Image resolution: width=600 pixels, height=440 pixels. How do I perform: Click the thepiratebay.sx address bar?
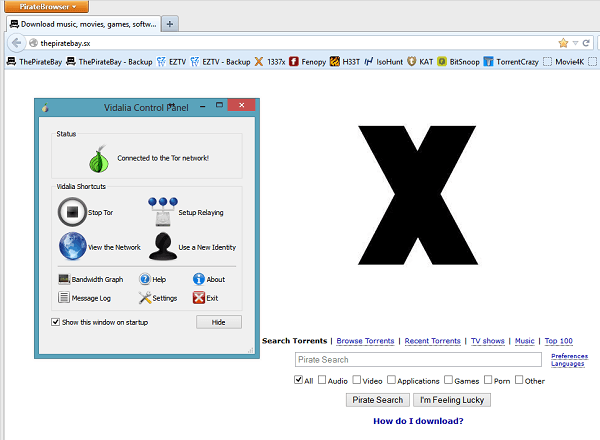pos(291,43)
